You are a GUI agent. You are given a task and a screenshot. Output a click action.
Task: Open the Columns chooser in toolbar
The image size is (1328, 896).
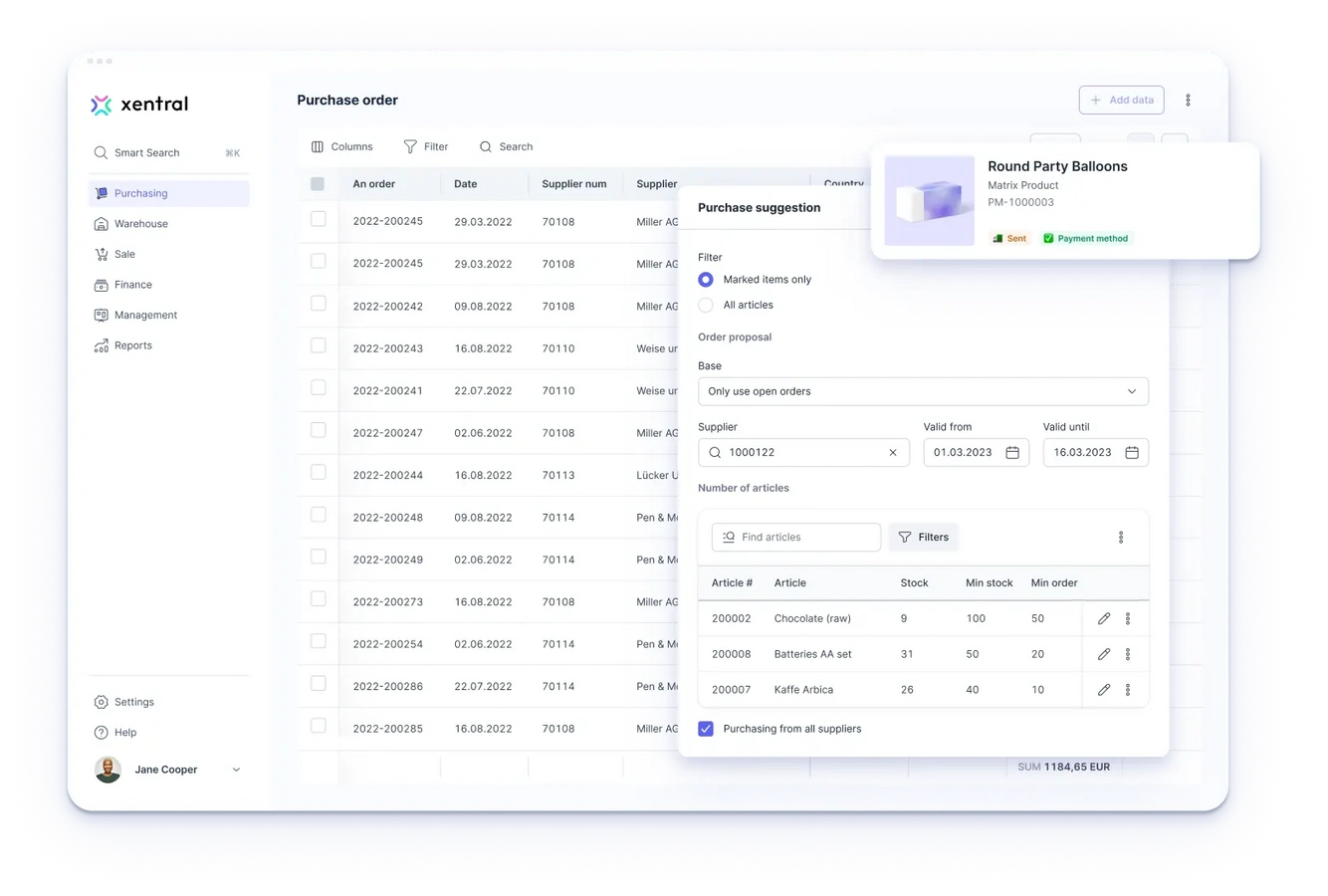(x=342, y=146)
